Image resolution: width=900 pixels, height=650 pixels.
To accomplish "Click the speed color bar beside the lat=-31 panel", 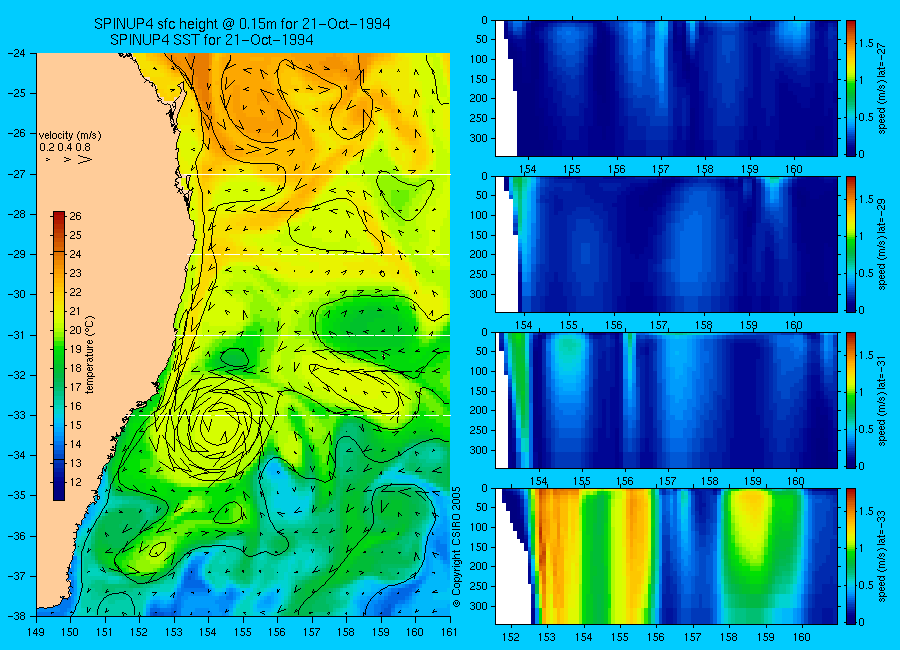I will pyautogui.click(x=850, y=400).
